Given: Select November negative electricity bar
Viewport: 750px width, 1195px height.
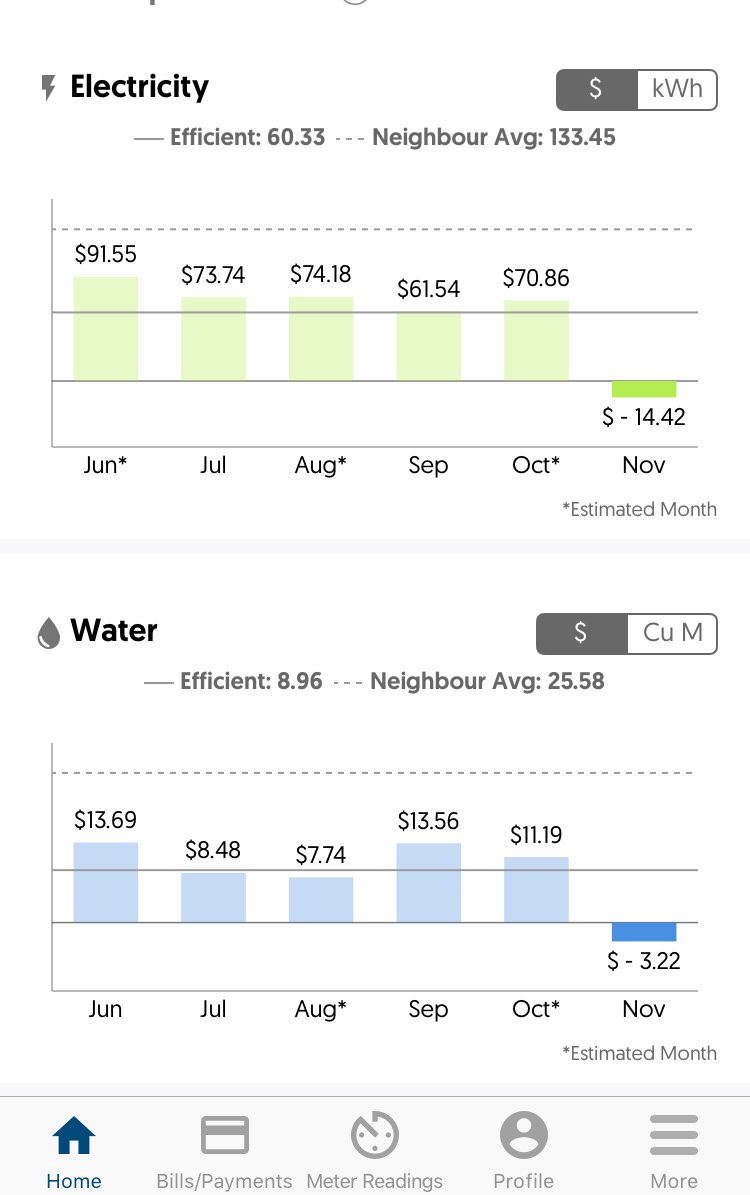Looking at the screenshot, I should (644, 389).
